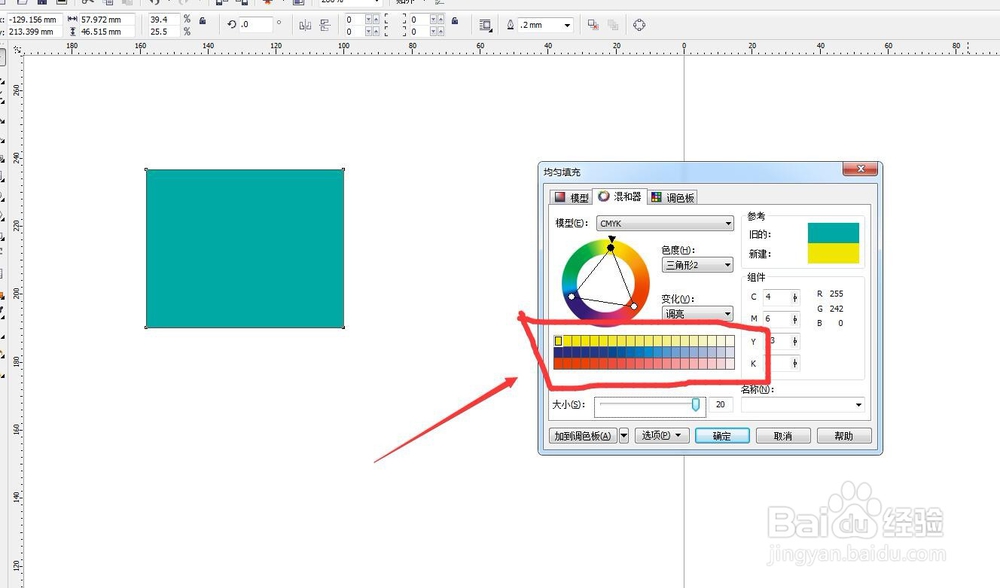
Task: Switch to the 模型 tab
Action: (571, 198)
